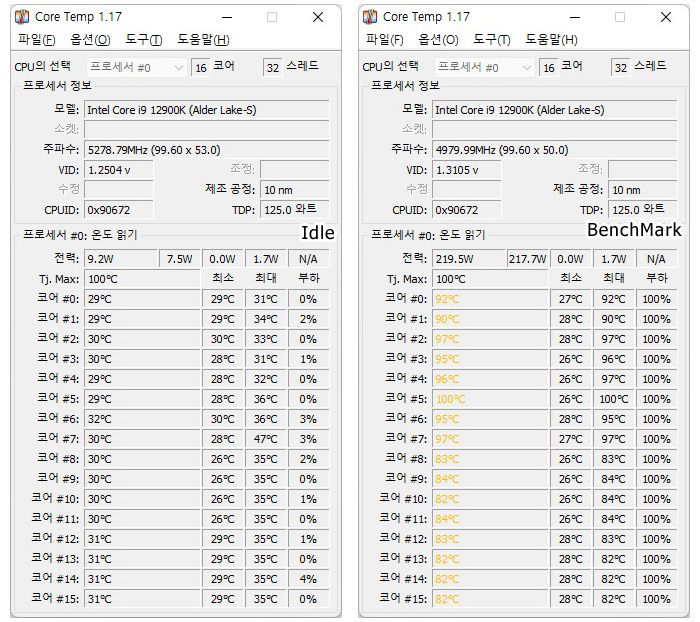Expand the 프로세서 #0 dropdown in the Idle window
700x622 pixels.
tap(137, 67)
